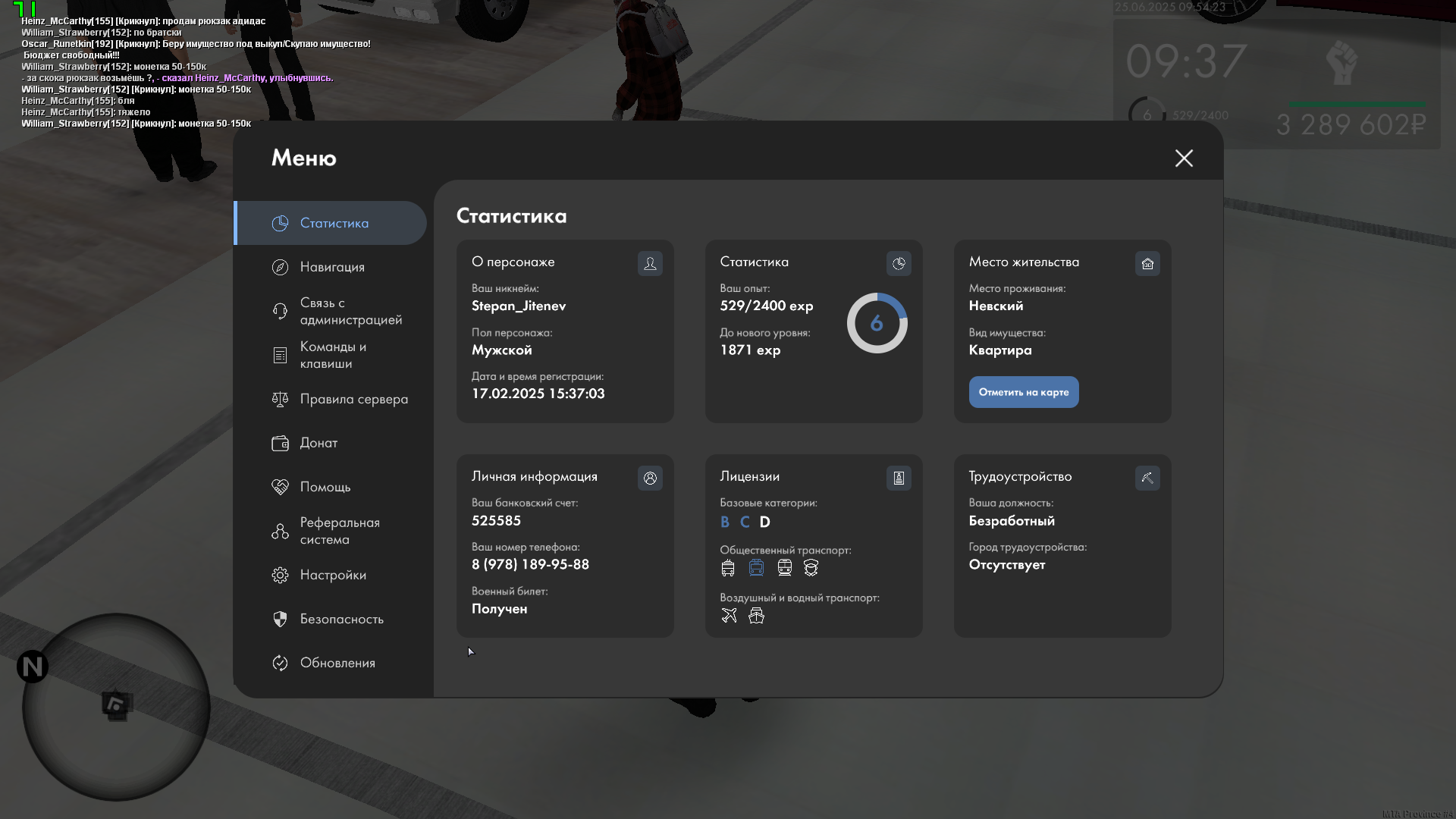The height and width of the screenshot is (819, 1456).
Task: Click the headset icon for admin contact
Action: click(x=280, y=311)
